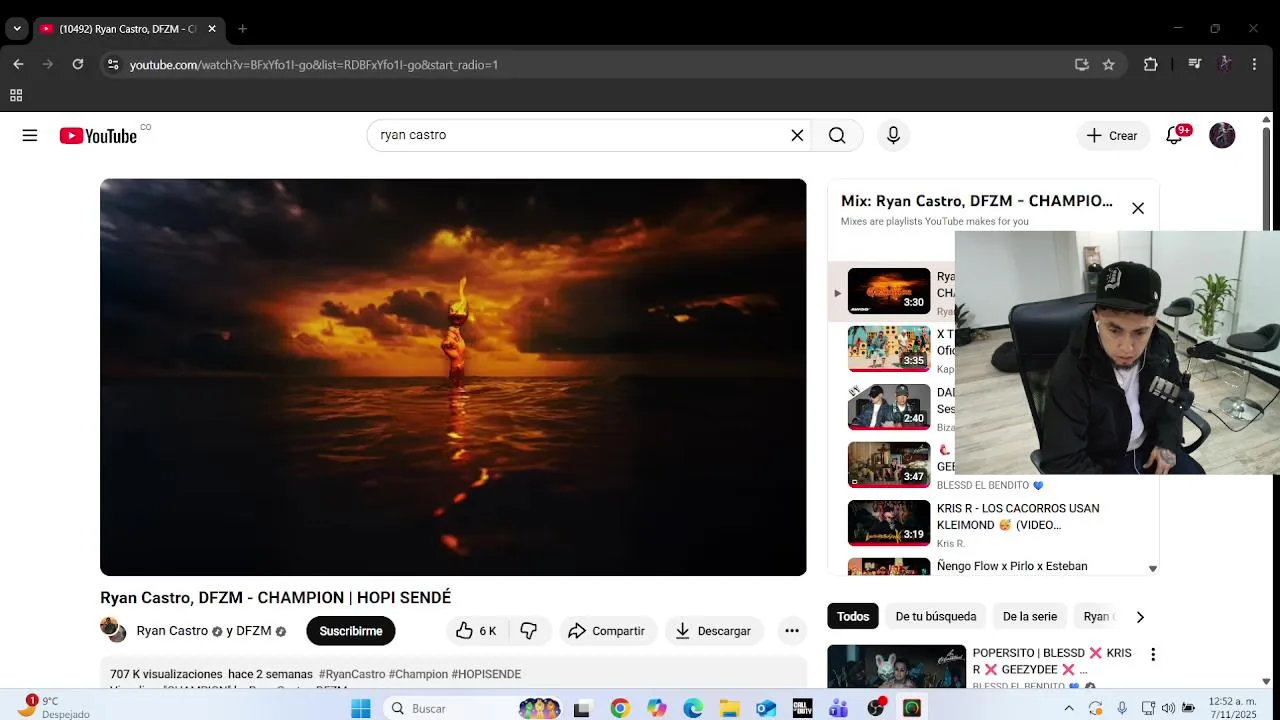Like the video with thumbs up
The height and width of the screenshot is (720, 1280).
(x=476, y=631)
